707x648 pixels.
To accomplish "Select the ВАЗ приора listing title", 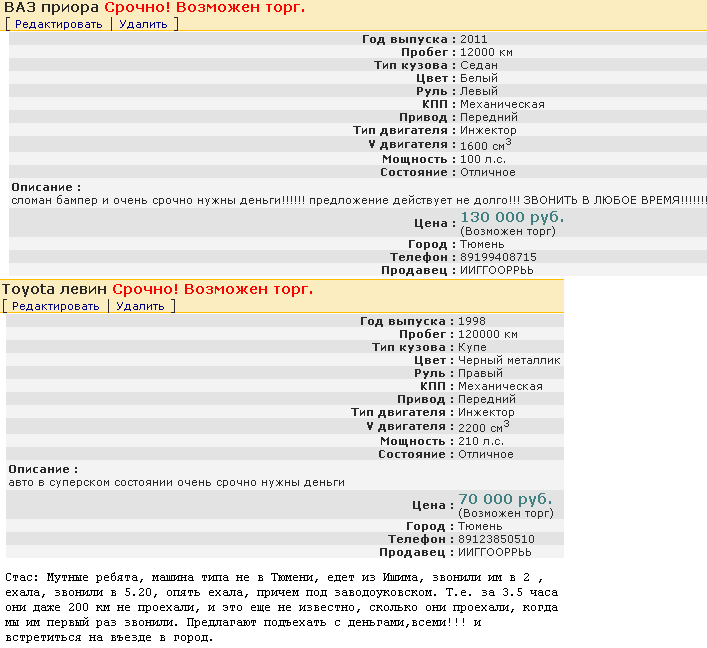I will tap(51, 8).
